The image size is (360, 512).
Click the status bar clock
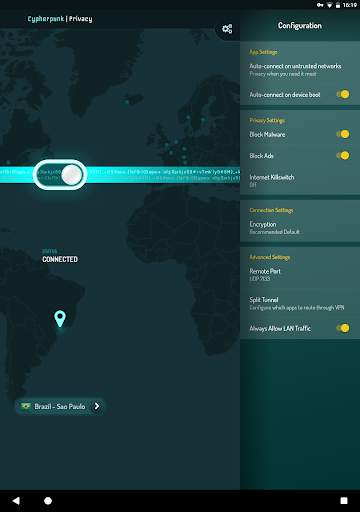point(350,5)
